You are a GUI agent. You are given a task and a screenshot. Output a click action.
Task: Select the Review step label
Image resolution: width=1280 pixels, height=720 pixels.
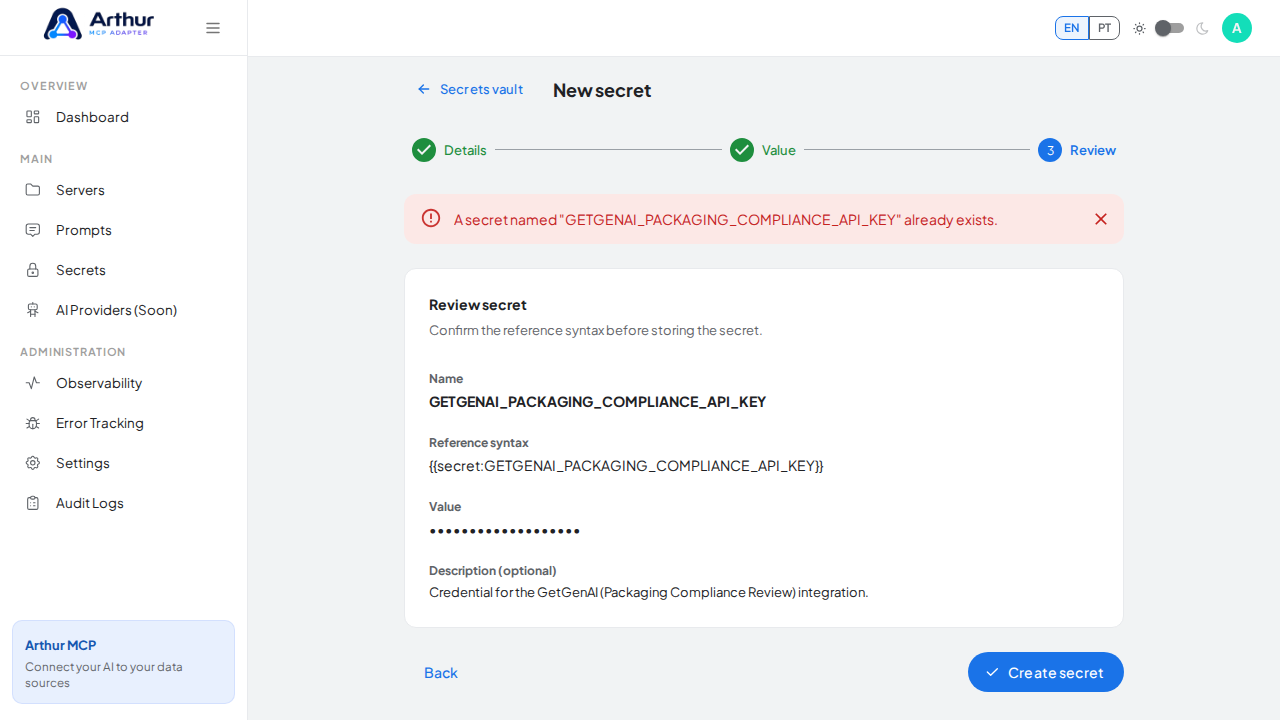click(1093, 150)
